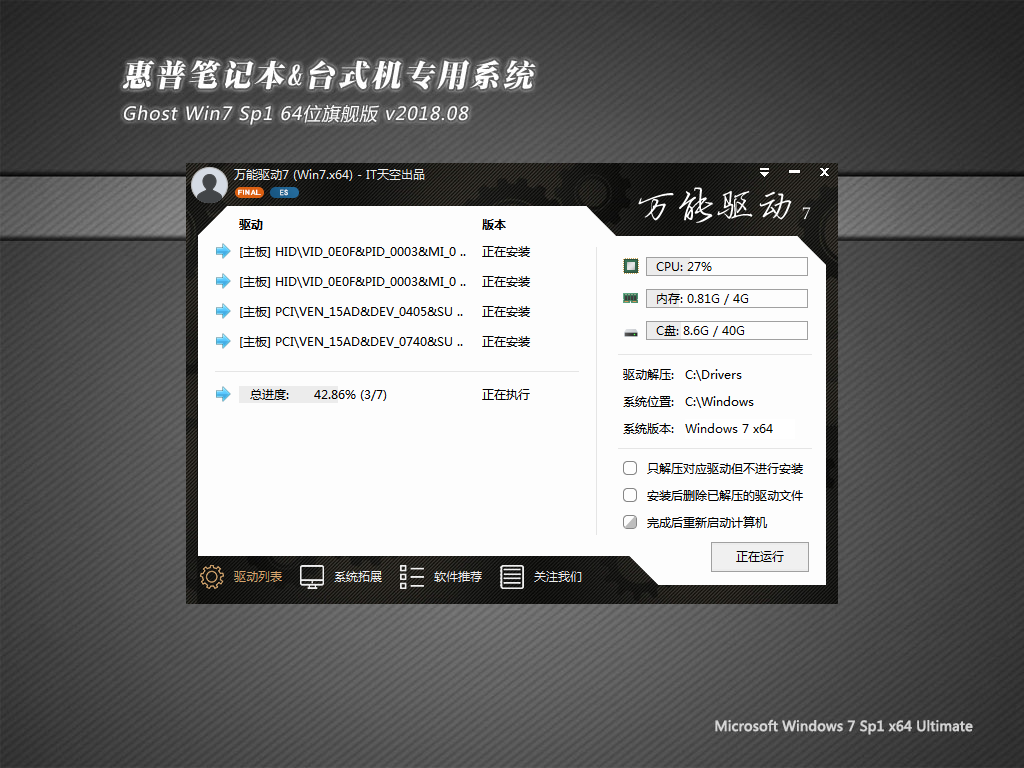
Task: Click the C:\Drivers extraction path
Action: tap(713, 375)
